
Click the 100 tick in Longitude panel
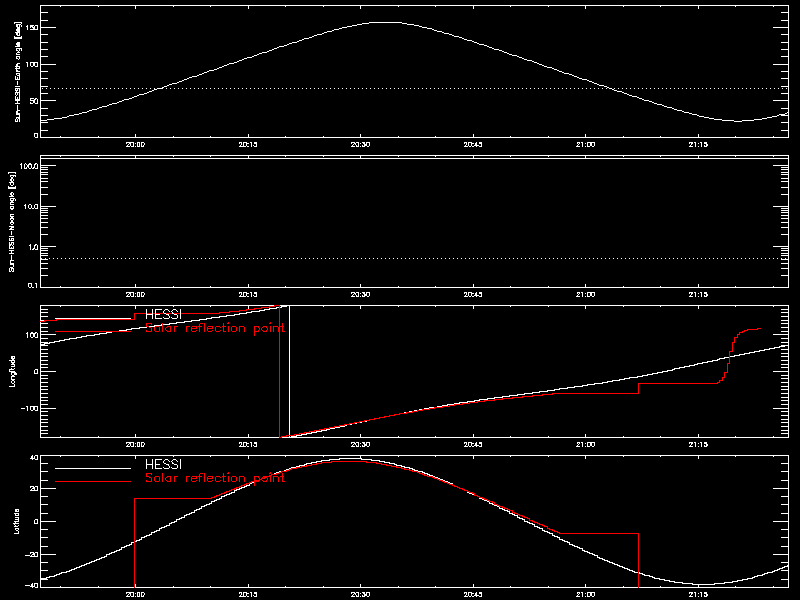tap(32, 335)
